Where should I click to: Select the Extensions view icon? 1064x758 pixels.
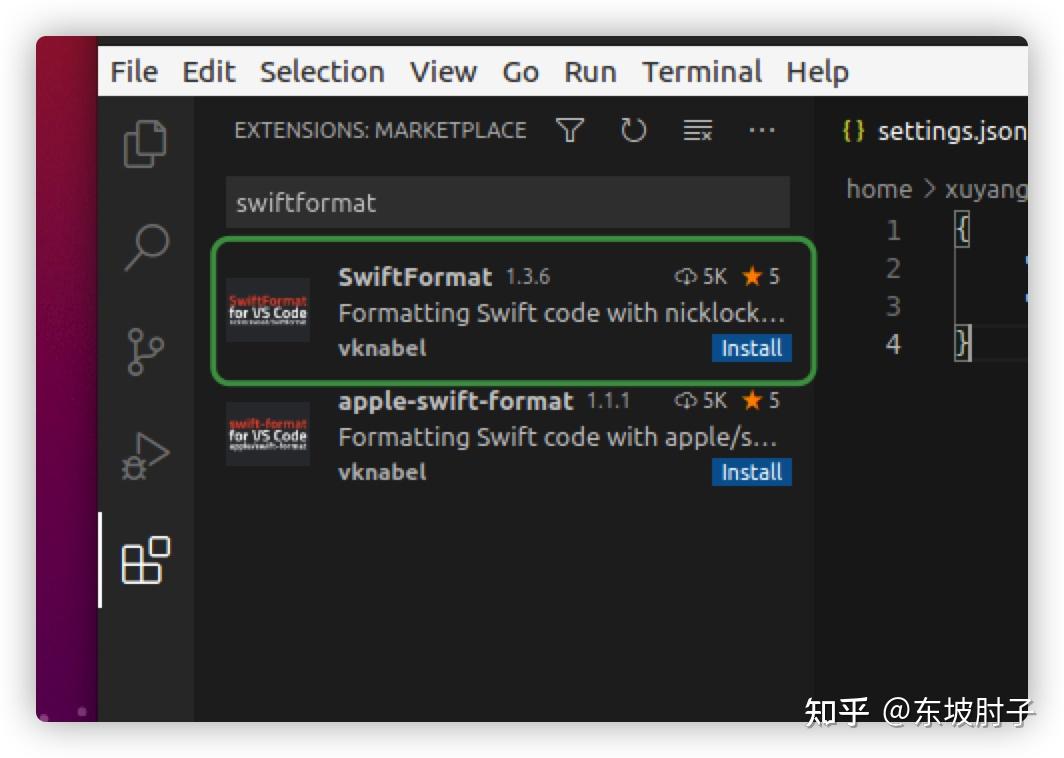[x=145, y=562]
